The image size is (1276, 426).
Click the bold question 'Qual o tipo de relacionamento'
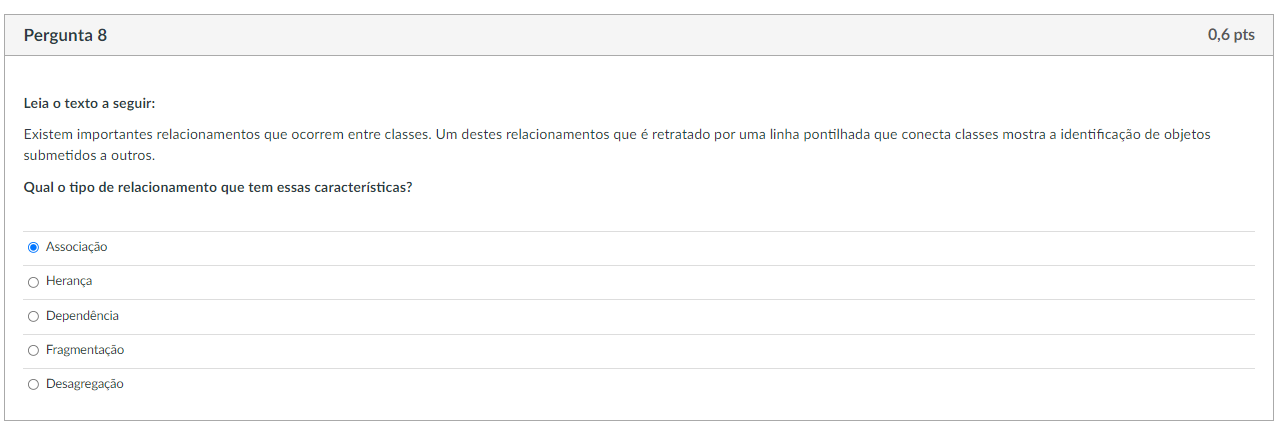(217, 187)
